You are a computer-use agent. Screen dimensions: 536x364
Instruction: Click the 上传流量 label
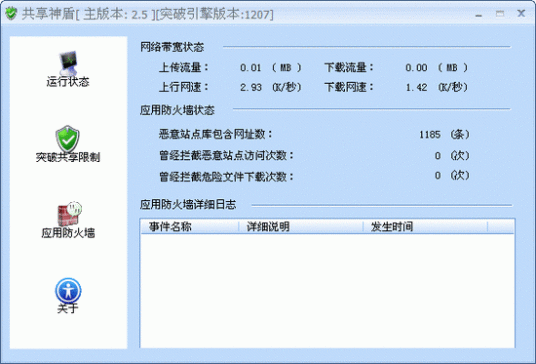click(x=184, y=67)
